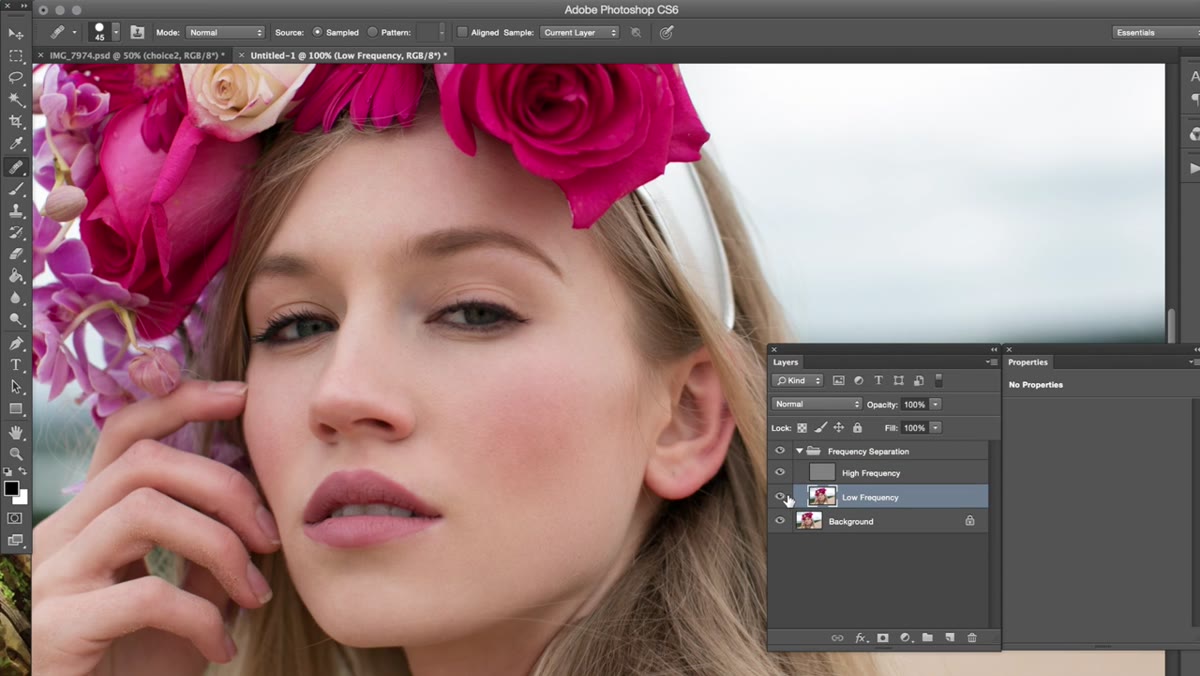Filter layers by type layers icon
Screen dimensions: 1200x676
pyautogui.click(x=878, y=381)
